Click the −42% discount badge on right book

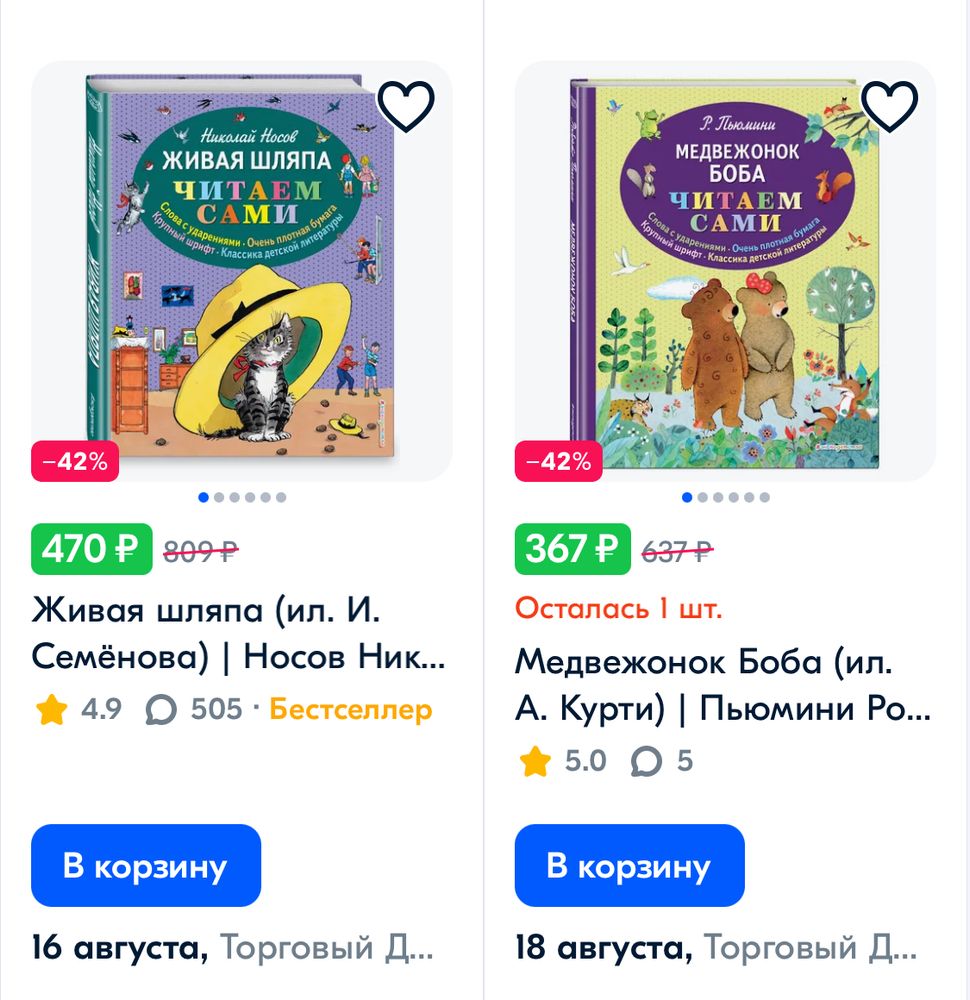pyautogui.click(x=557, y=462)
